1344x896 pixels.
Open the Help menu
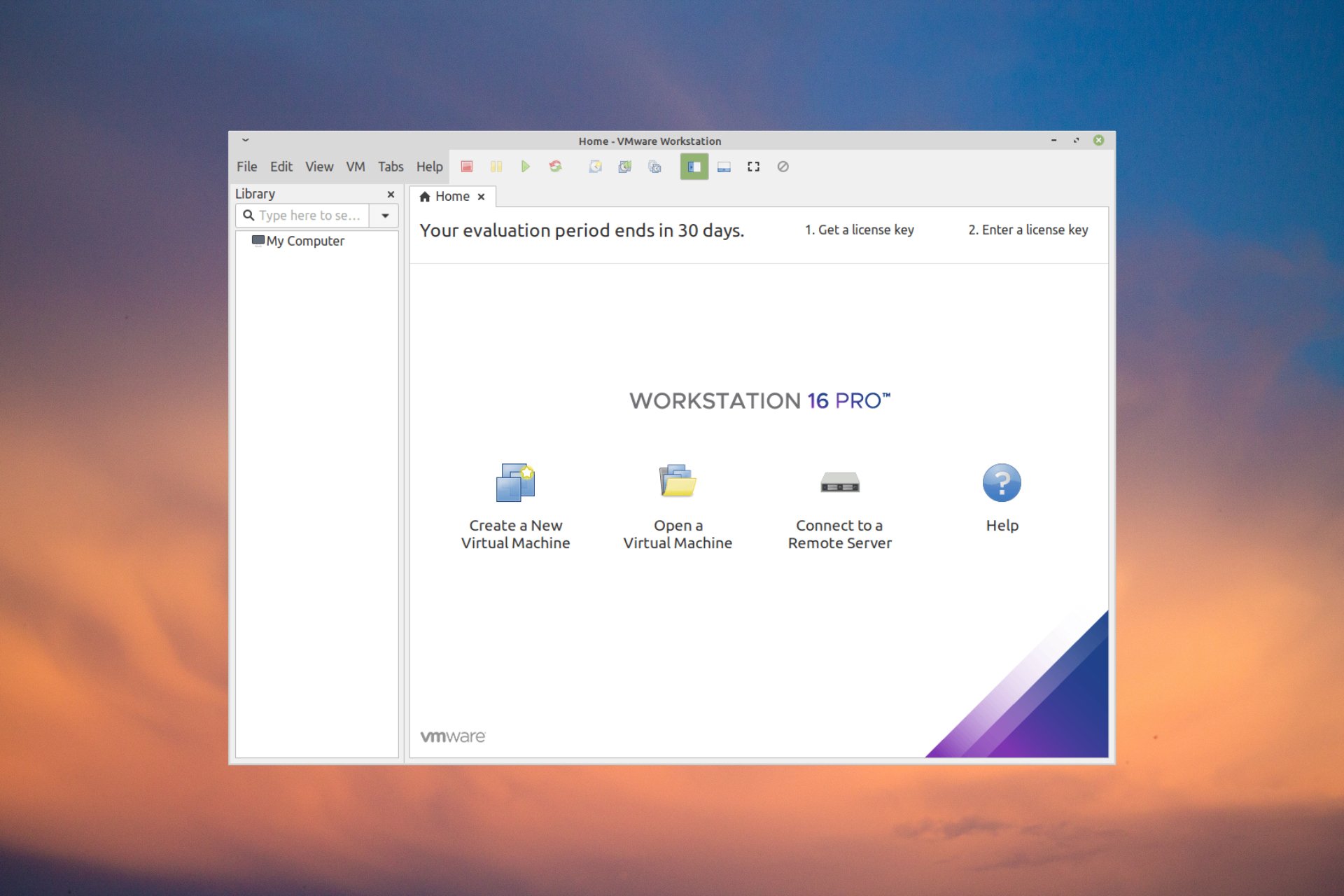pyautogui.click(x=430, y=167)
